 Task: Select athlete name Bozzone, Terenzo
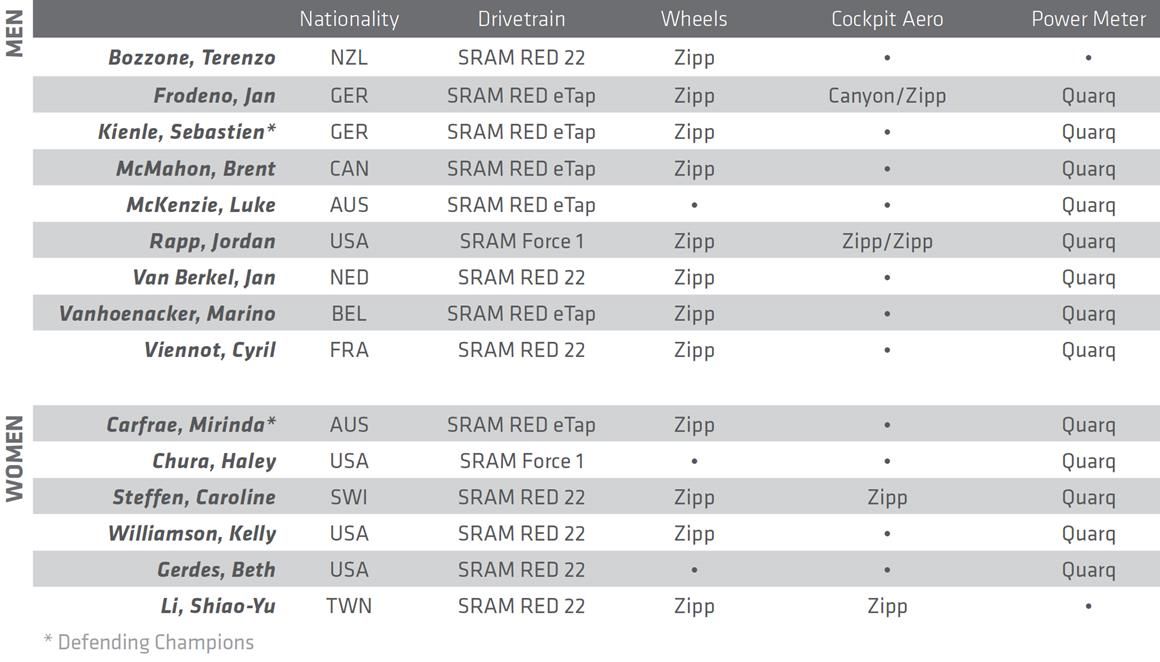click(192, 58)
